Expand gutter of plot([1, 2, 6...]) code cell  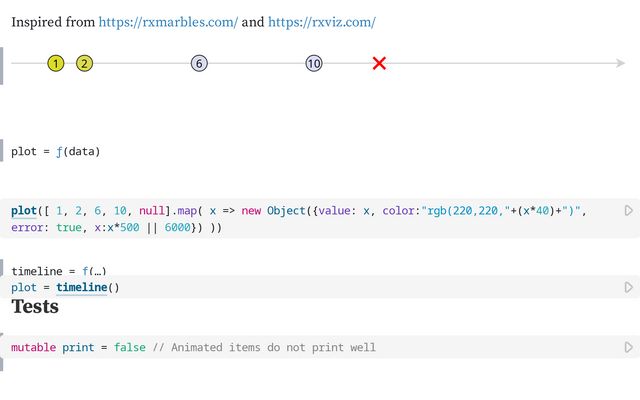(2, 218)
